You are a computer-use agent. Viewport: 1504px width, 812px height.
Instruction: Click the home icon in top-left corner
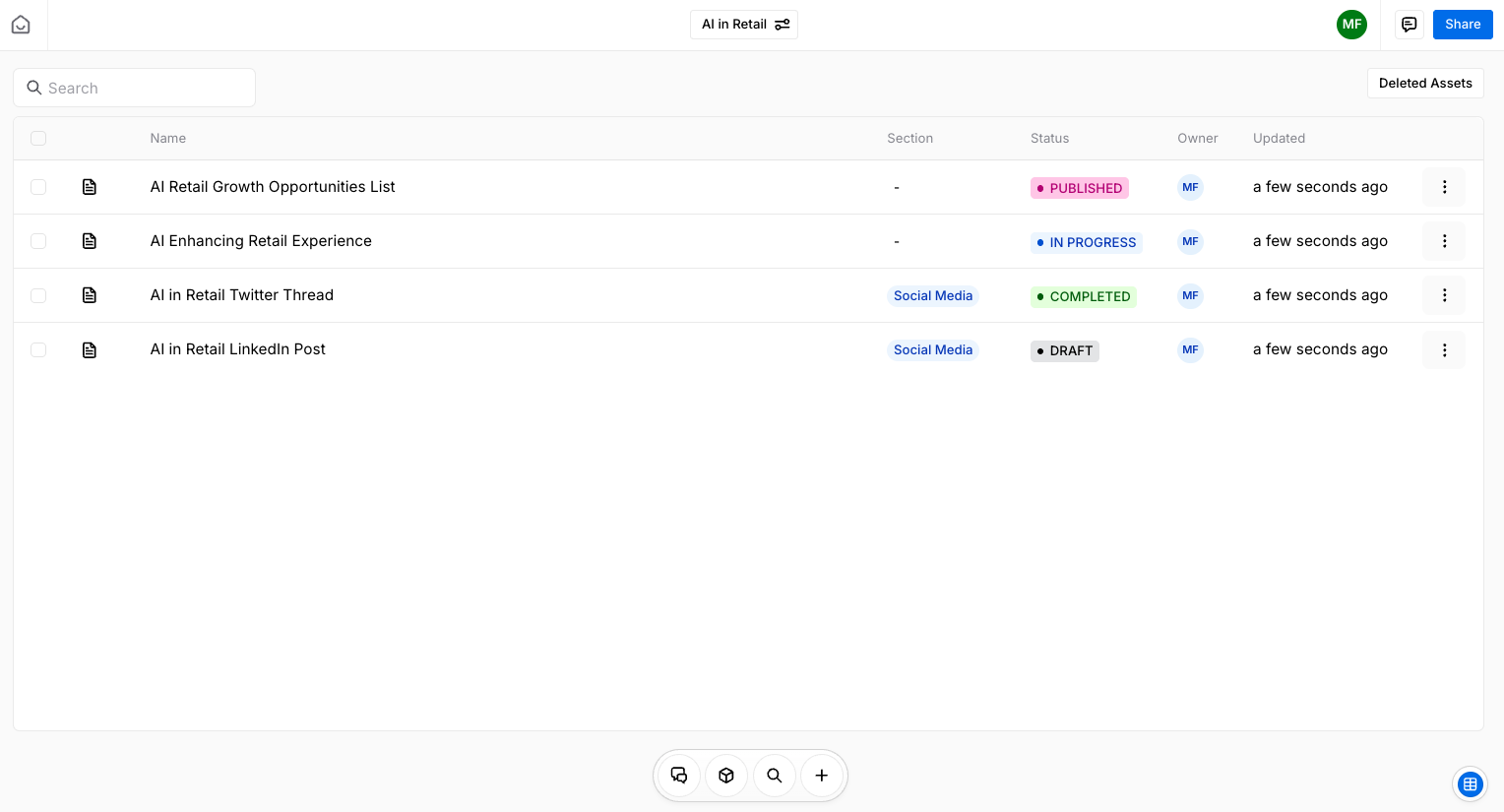pyautogui.click(x=21, y=25)
